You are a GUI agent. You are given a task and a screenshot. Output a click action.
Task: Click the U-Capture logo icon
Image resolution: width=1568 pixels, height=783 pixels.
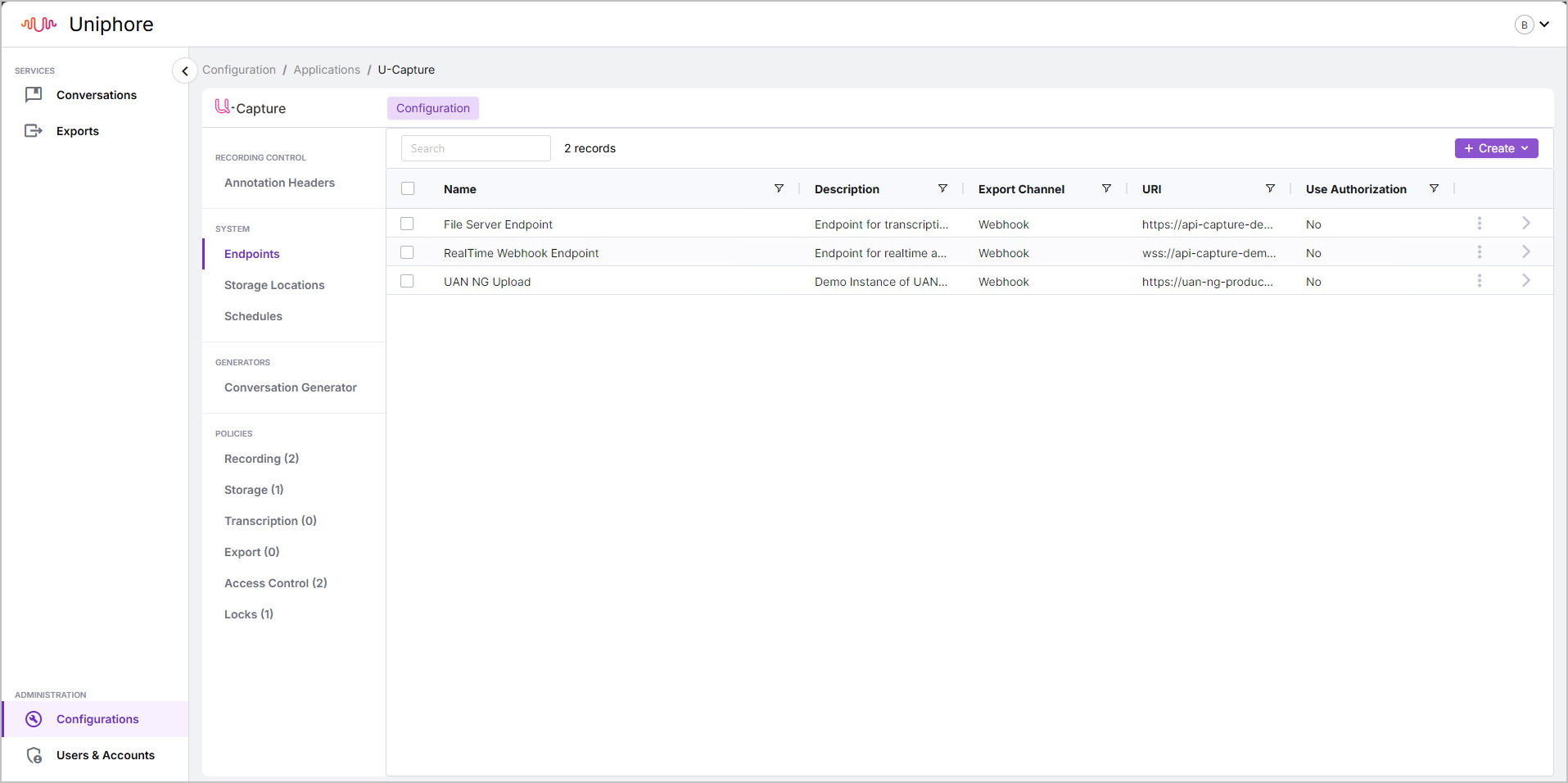224,106
